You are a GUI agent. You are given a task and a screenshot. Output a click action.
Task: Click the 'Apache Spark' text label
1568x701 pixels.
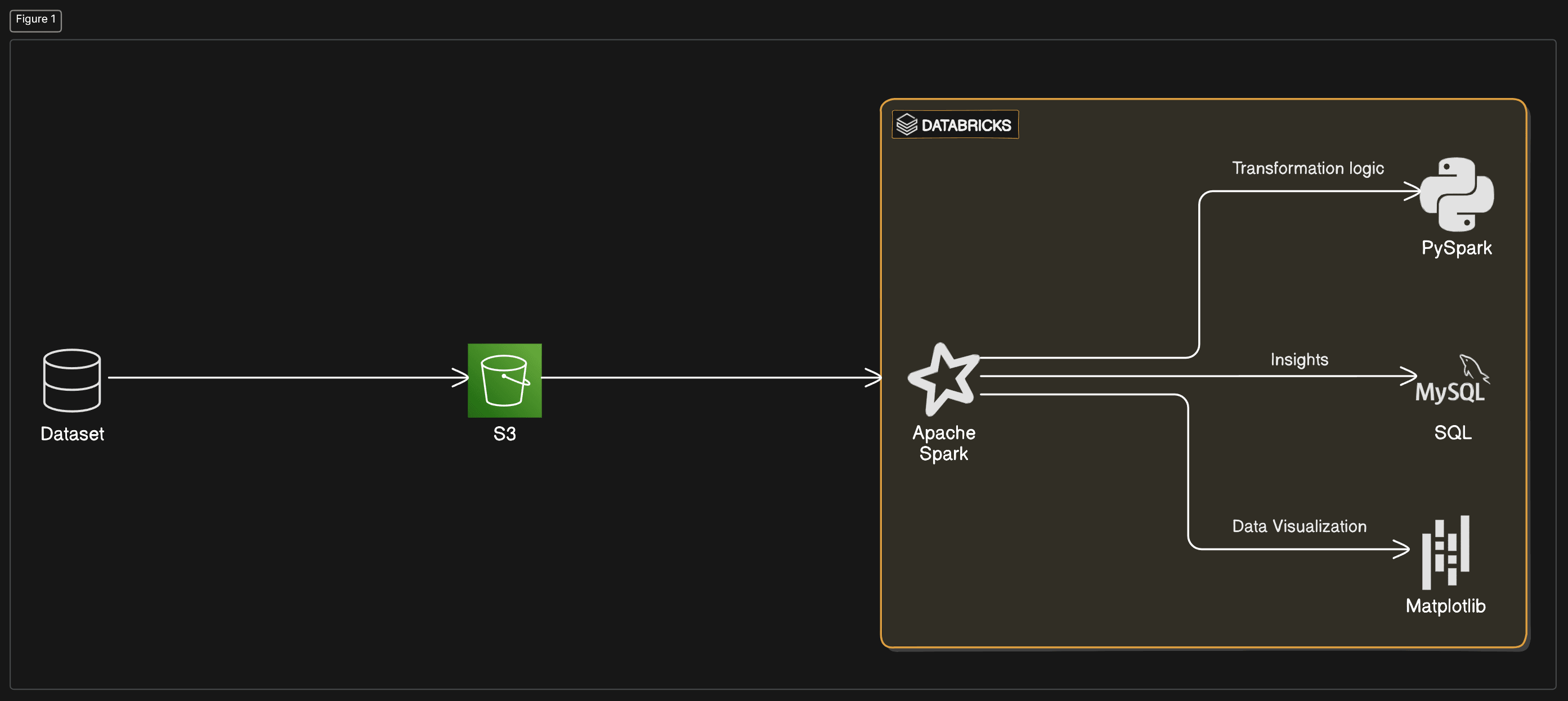pyautogui.click(x=943, y=443)
